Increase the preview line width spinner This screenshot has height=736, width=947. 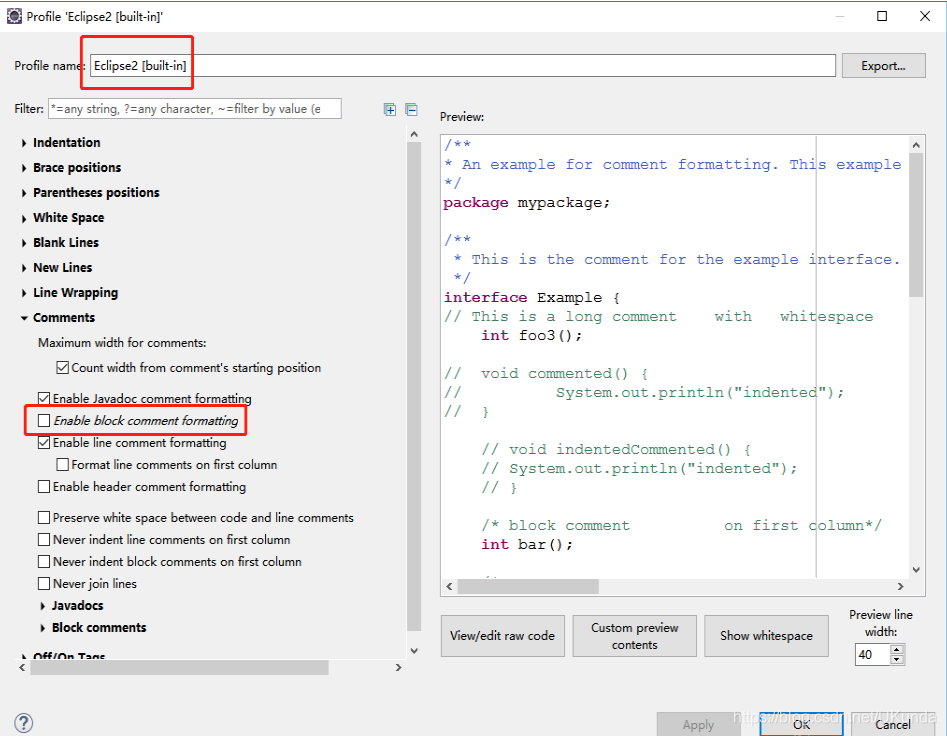coord(897,649)
